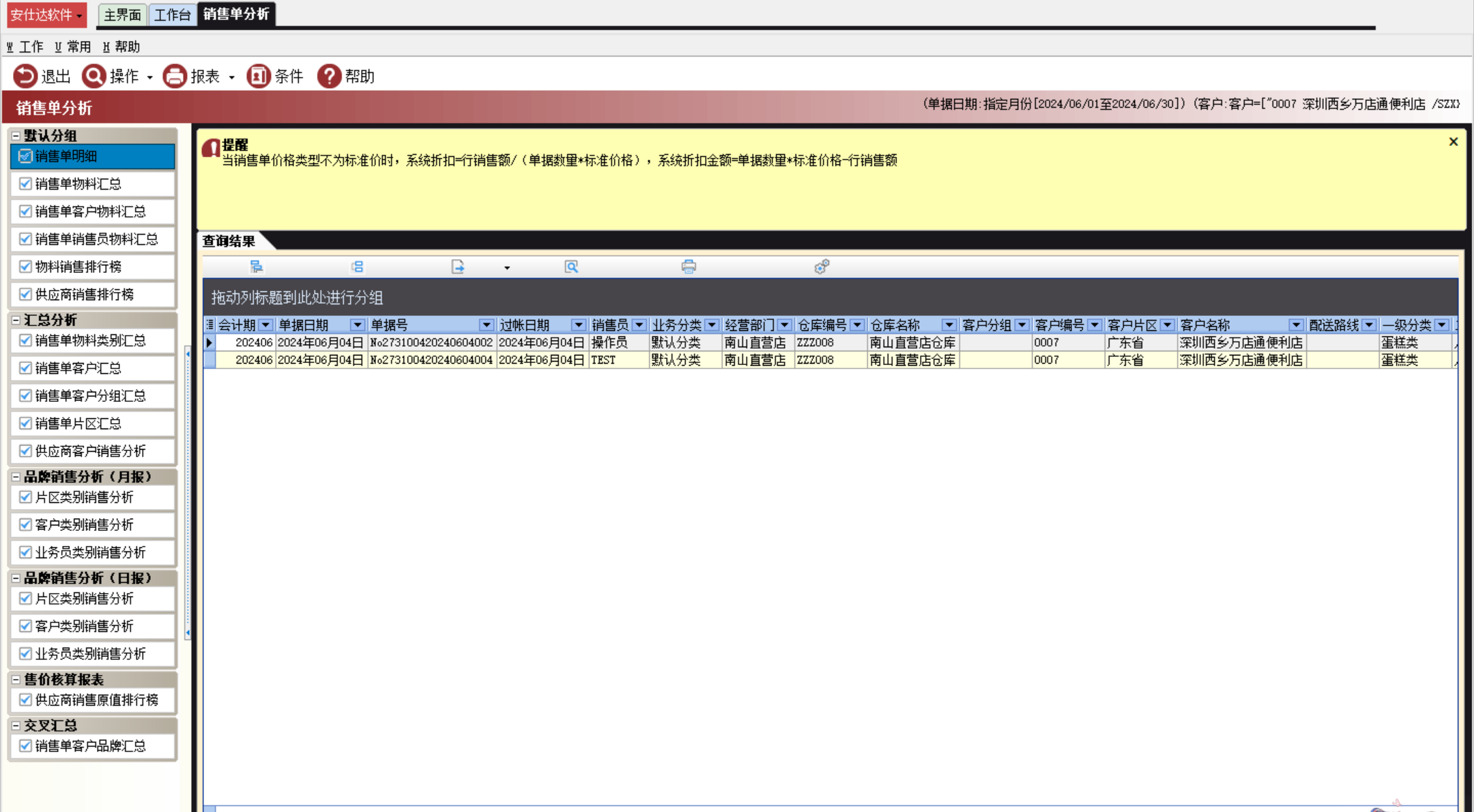Image resolution: width=1474 pixels, height=812 pixels.
Task: Open filter dropdown on 单据号 column
Action: (486, 325)
